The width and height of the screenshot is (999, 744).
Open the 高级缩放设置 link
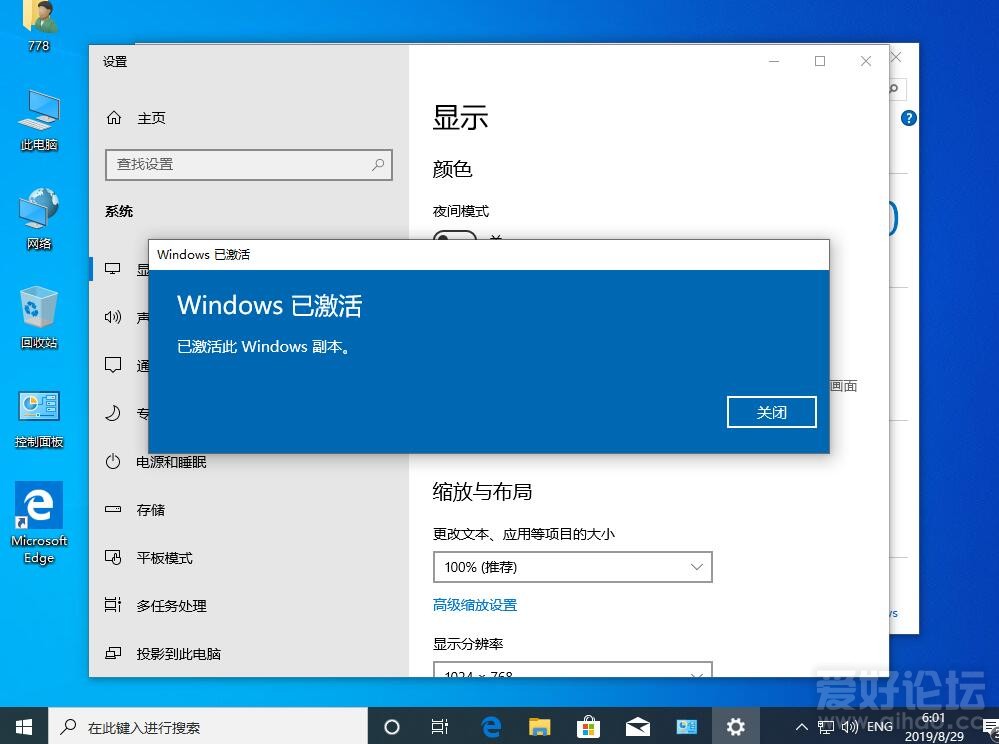(x=475, y=605)
